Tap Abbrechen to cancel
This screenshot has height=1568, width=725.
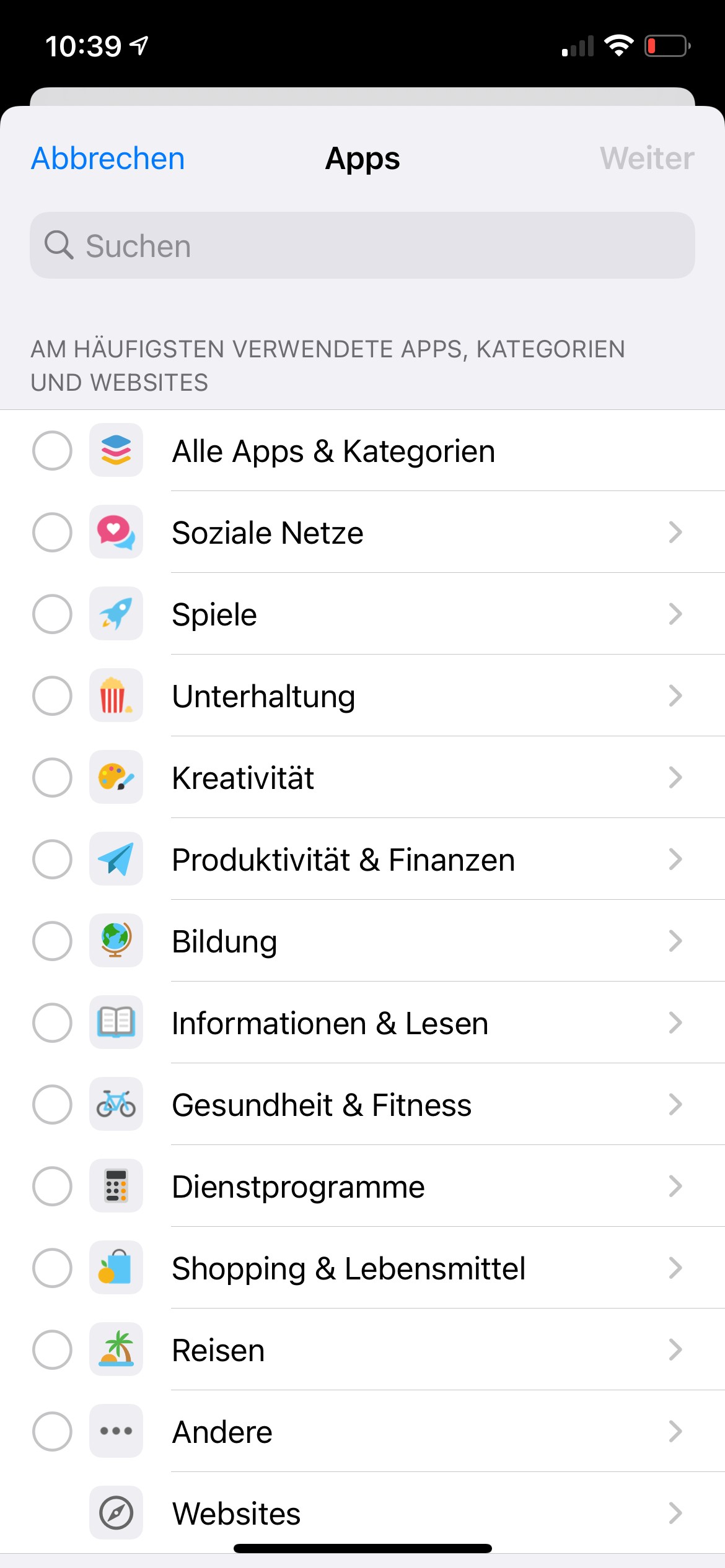[108, 159]
